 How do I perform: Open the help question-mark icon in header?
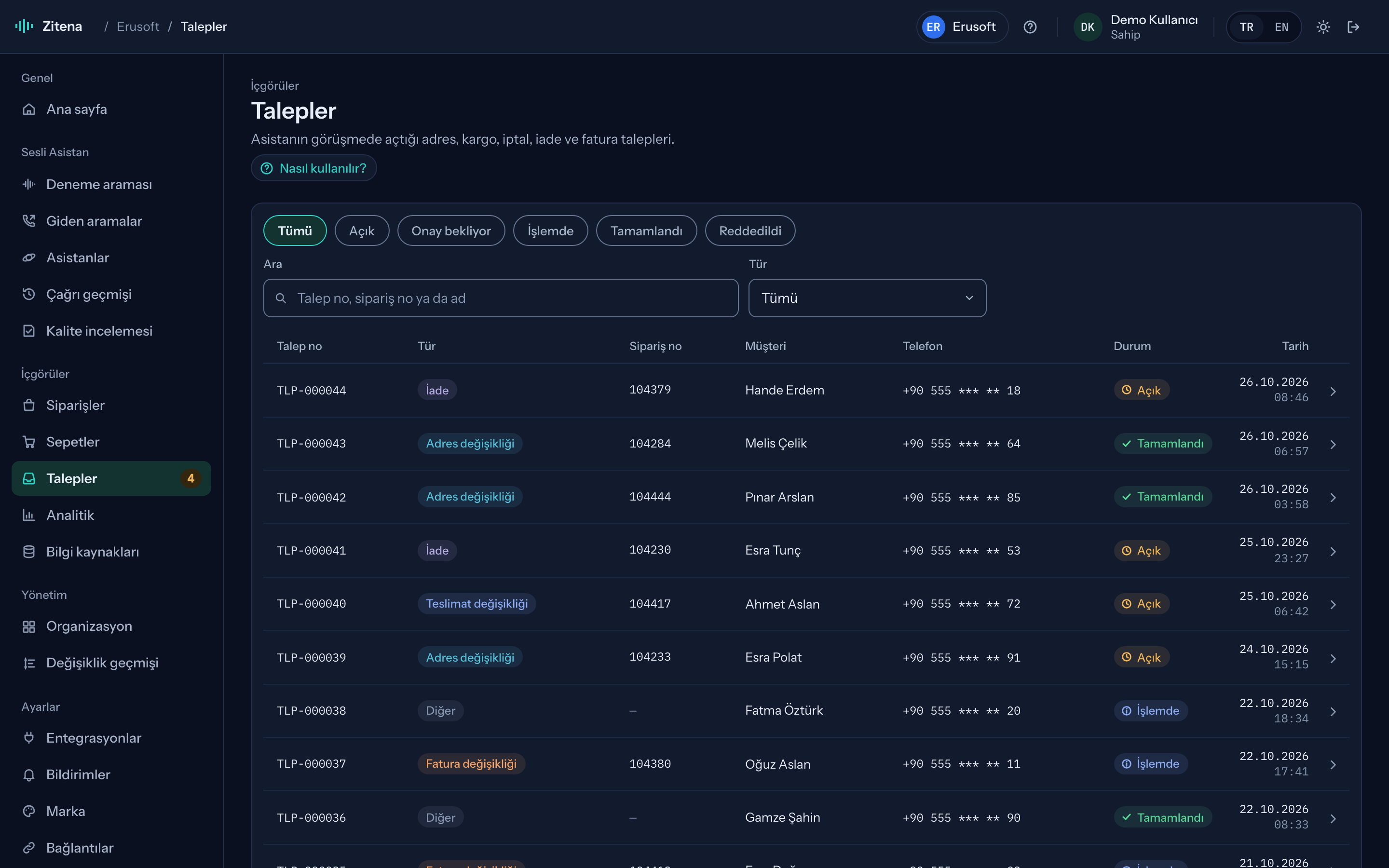[x=1030, y=27]
